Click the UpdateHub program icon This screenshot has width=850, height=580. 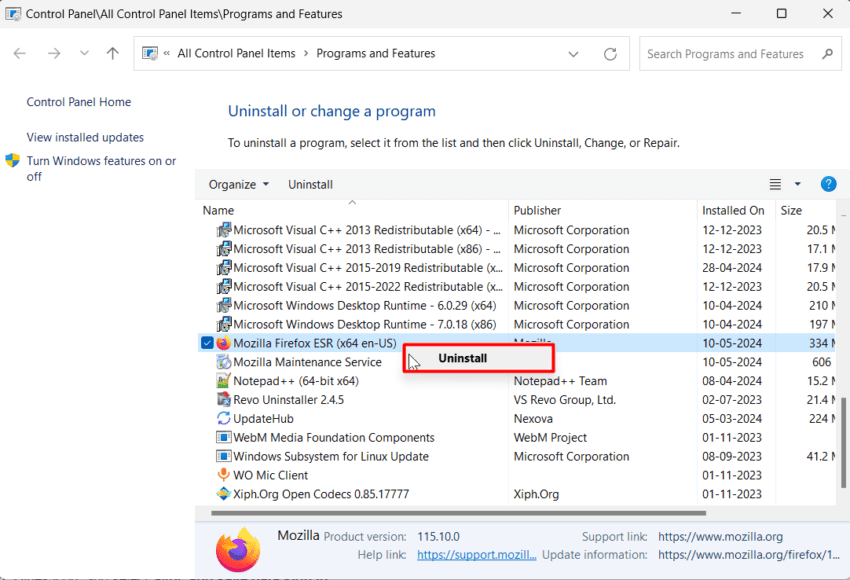(224, 418)
